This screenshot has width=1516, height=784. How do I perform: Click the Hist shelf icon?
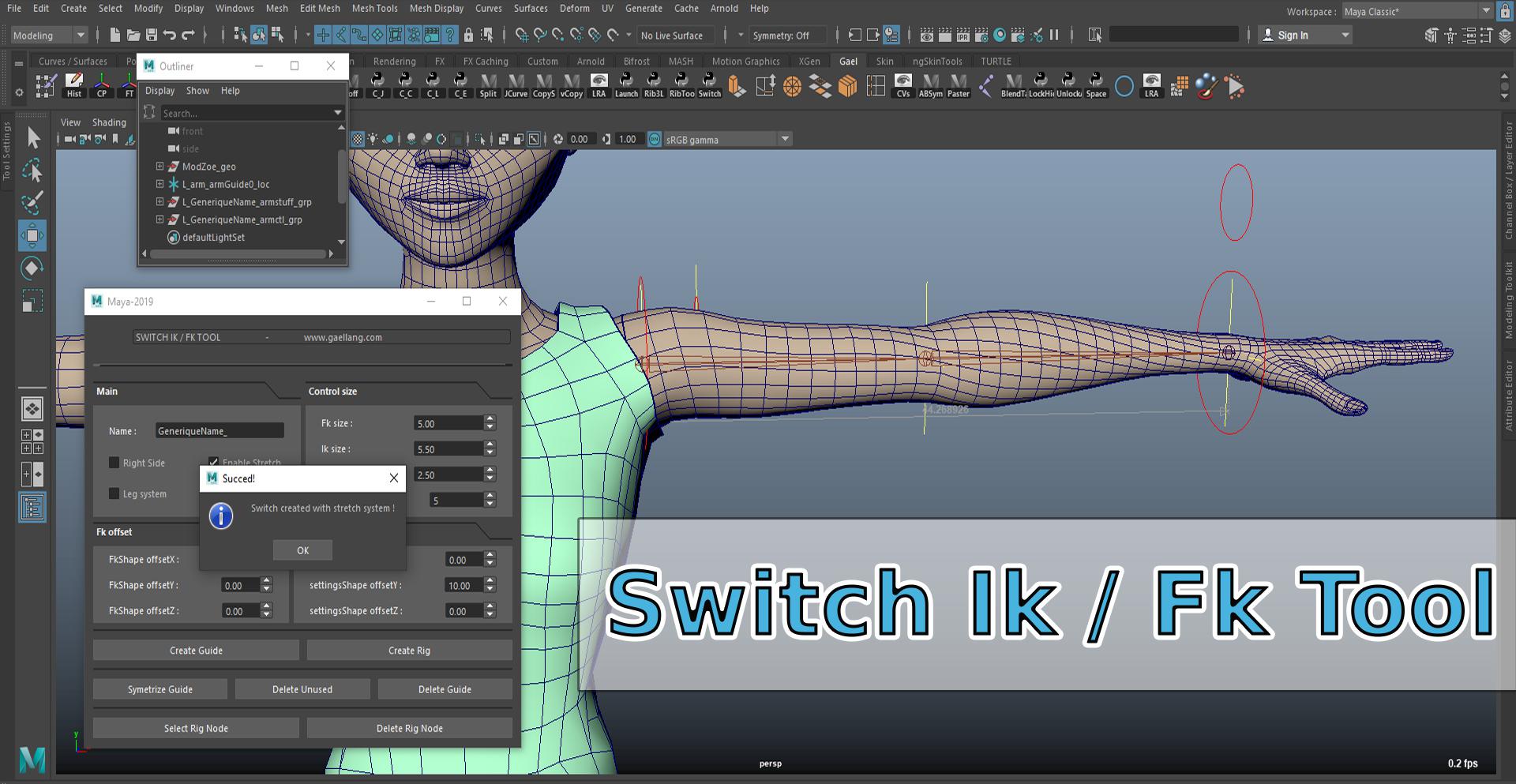pos(74,85)
